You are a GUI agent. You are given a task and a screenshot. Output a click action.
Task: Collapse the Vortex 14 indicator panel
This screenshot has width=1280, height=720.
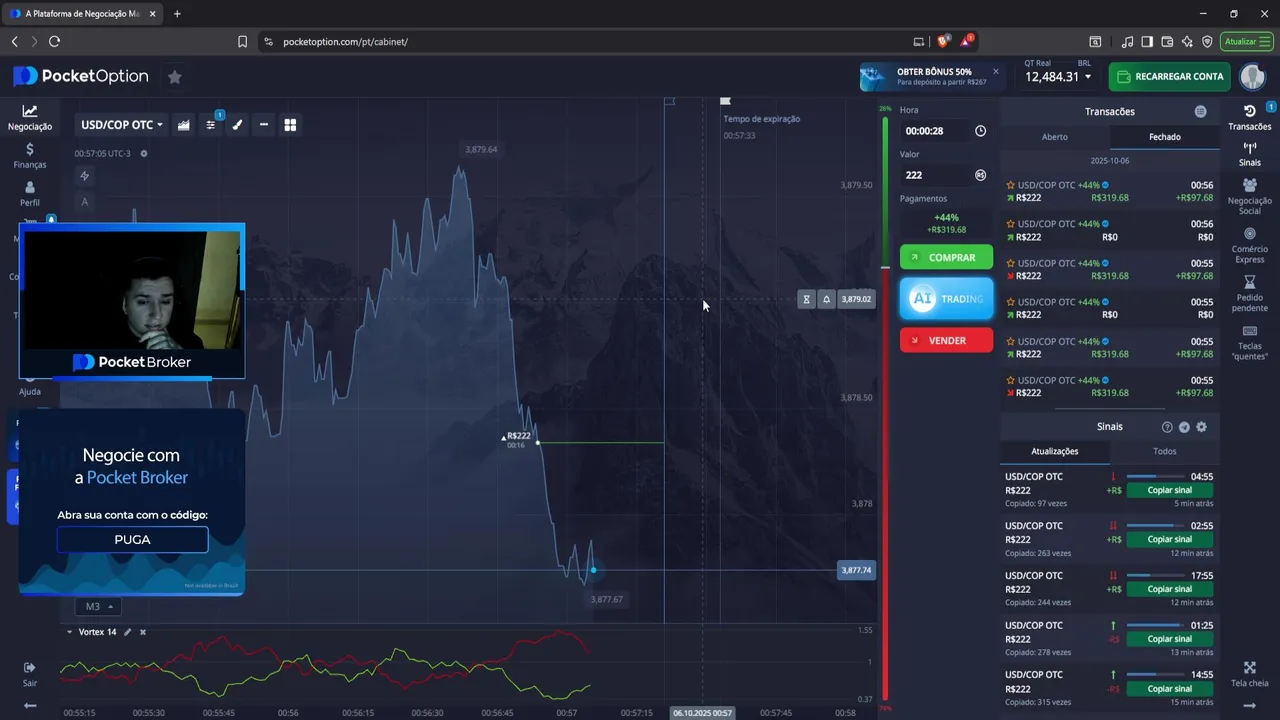click(x=69, y=632)
